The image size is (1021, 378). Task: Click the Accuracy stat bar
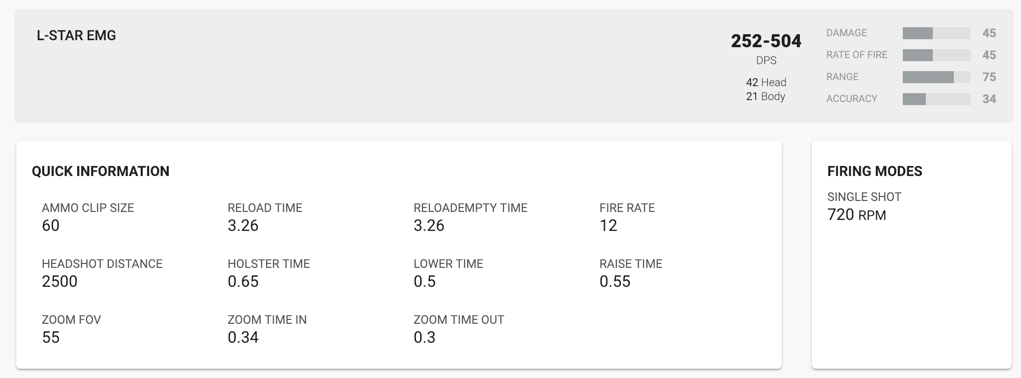tap(936, 99)
